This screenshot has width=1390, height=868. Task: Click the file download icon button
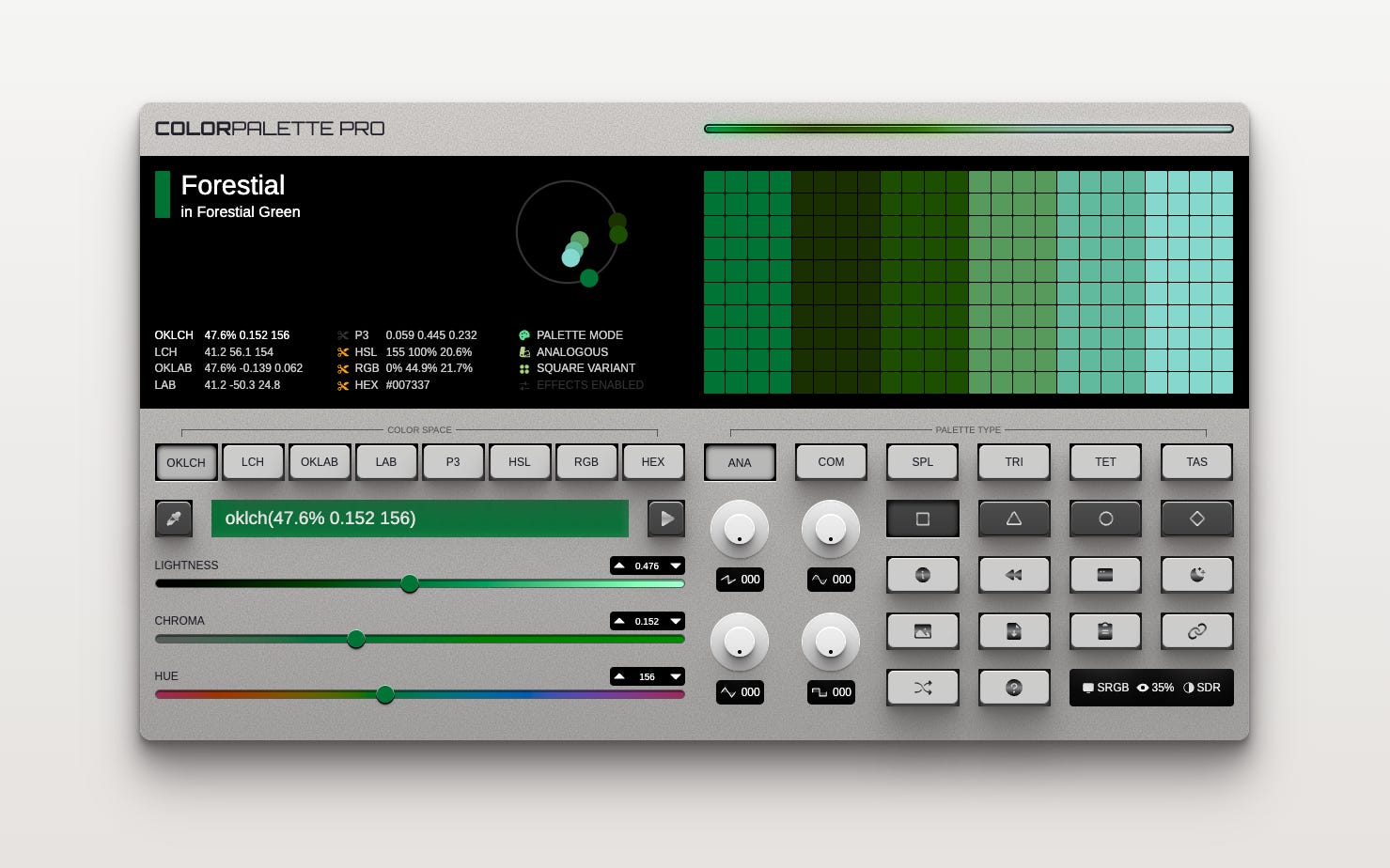click(1014, 631)
